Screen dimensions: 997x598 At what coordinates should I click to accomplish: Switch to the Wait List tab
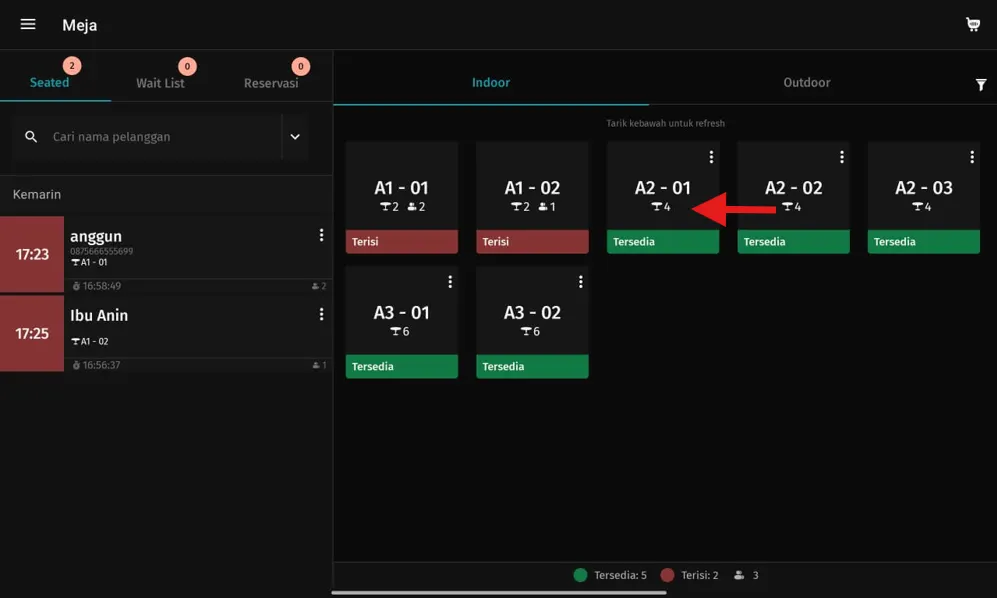point(161,83)
